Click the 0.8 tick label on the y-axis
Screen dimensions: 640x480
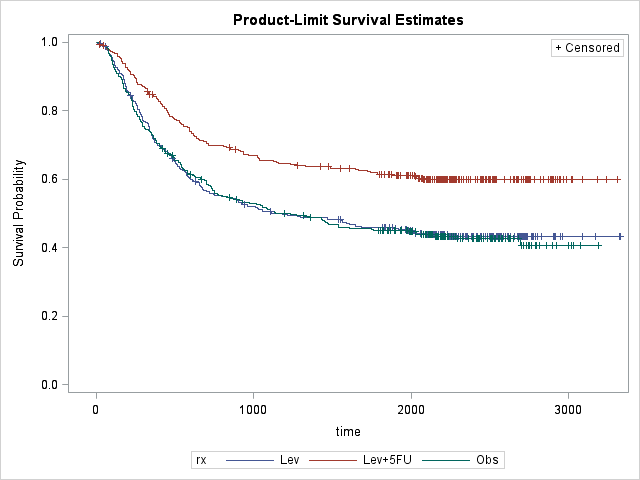tap(48, 111)
